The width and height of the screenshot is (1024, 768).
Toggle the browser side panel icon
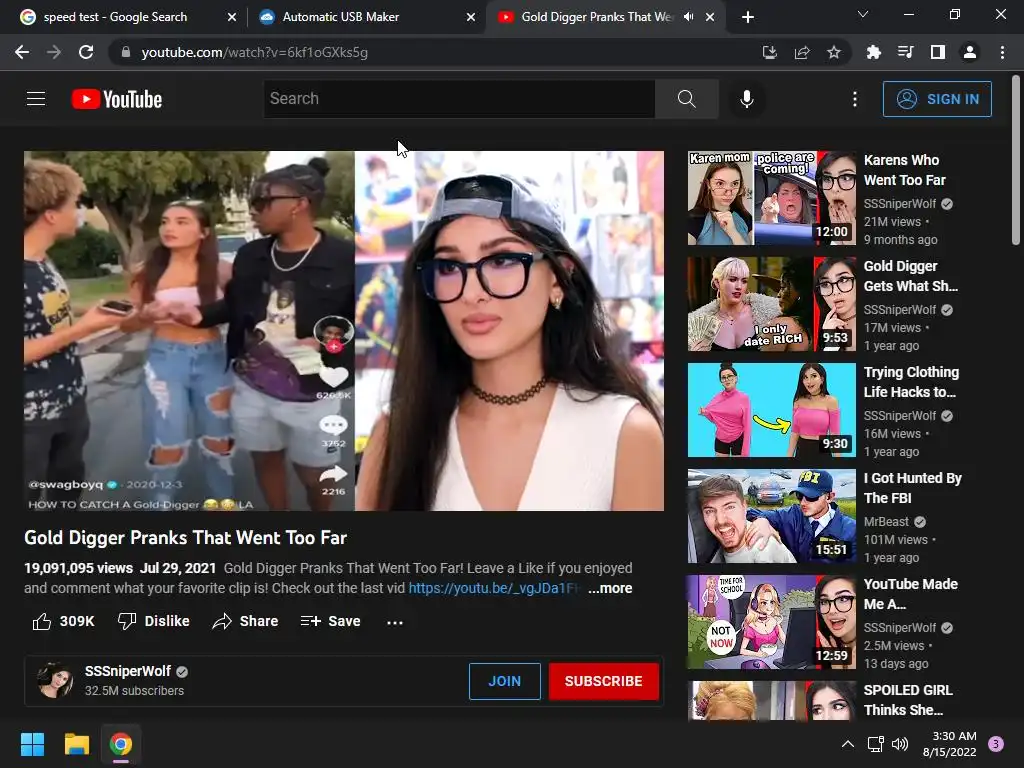(938, 52)
